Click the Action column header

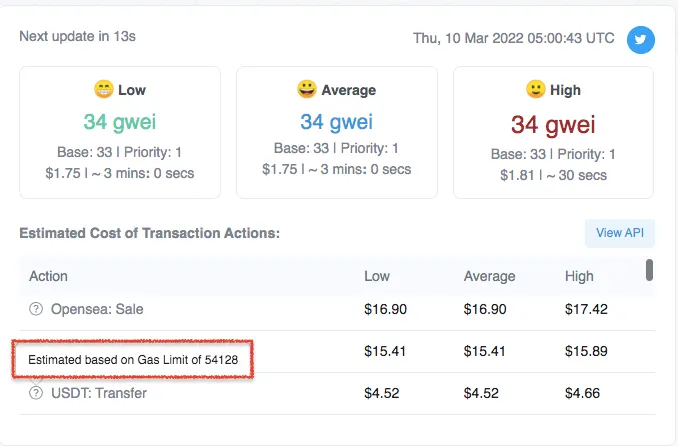click(48, 276)
